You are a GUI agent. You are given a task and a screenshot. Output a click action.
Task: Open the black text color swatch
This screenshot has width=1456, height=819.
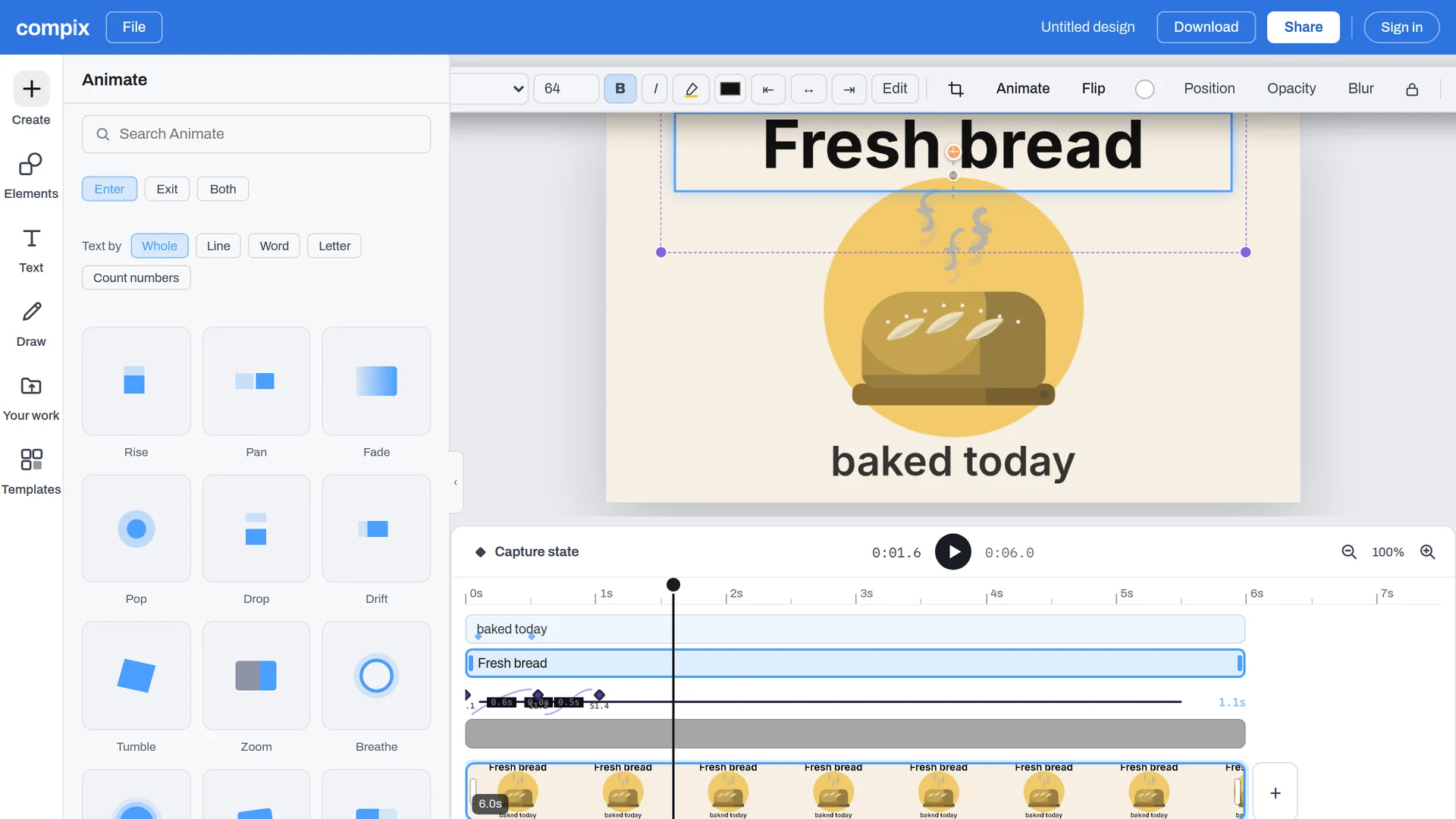730,89
